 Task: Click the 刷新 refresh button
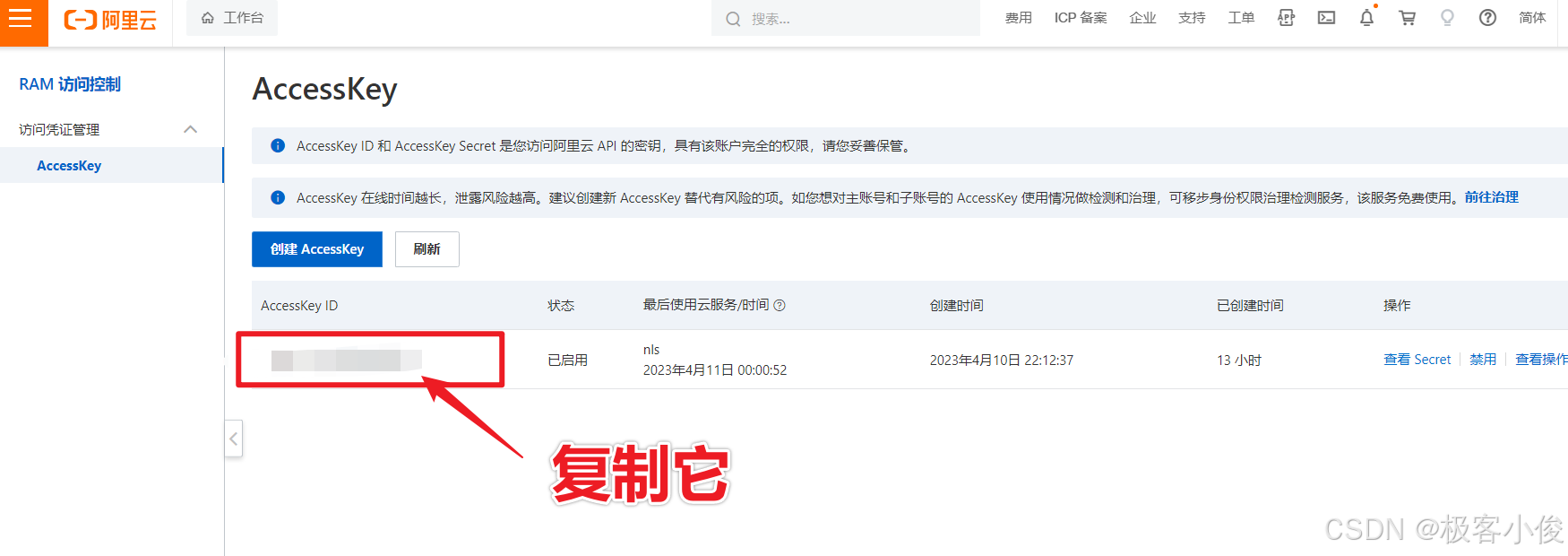427,249
